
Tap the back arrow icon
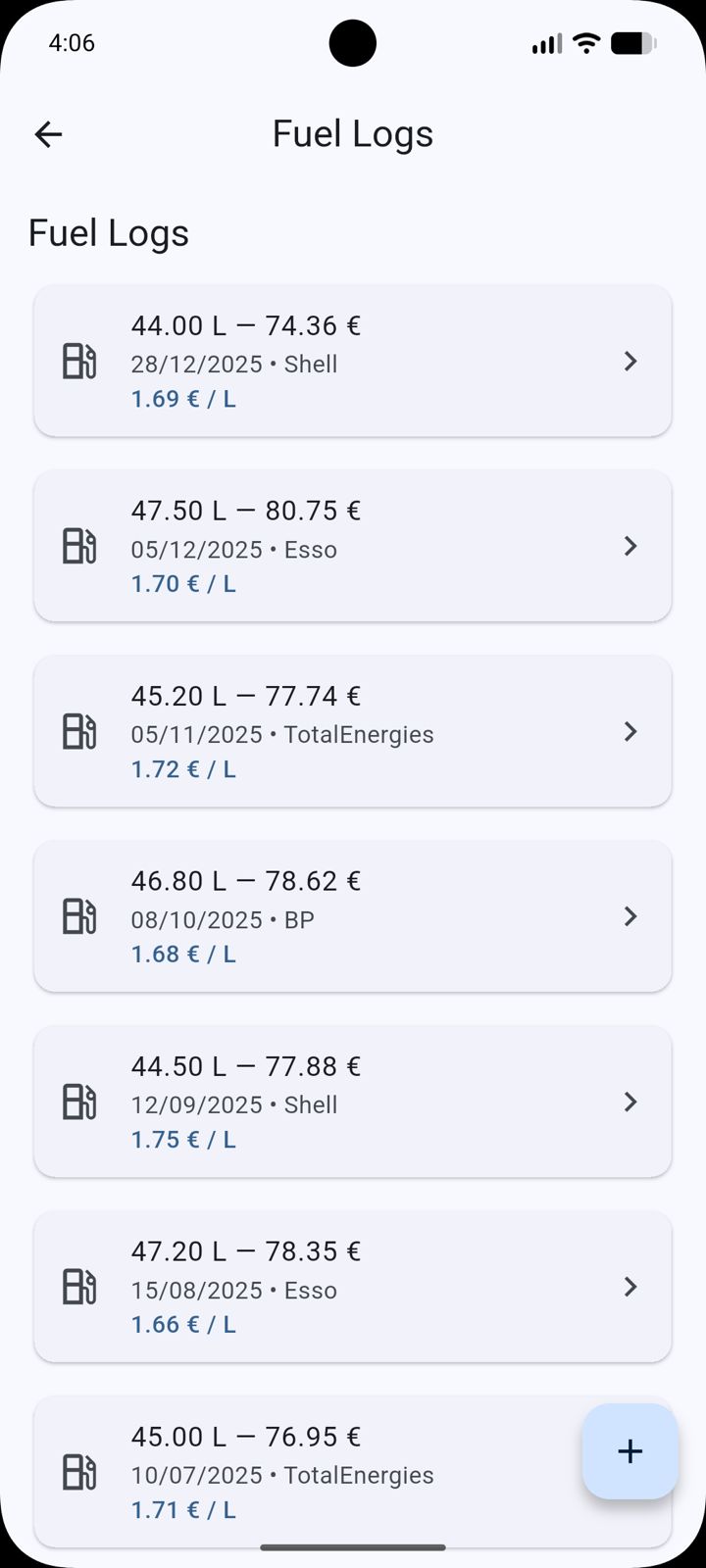coord(48,134)
